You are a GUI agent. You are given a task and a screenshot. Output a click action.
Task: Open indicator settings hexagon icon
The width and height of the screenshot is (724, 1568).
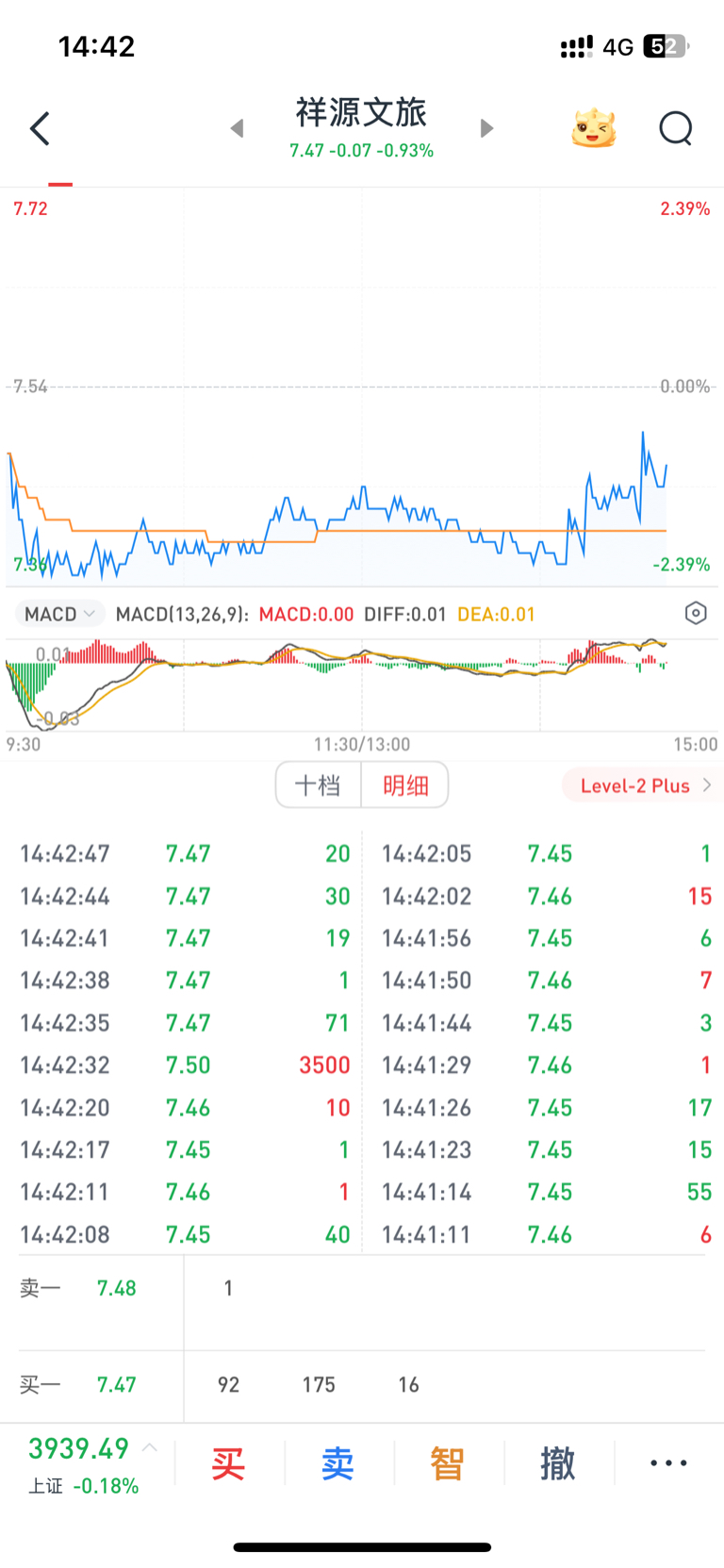click(696, 614)
